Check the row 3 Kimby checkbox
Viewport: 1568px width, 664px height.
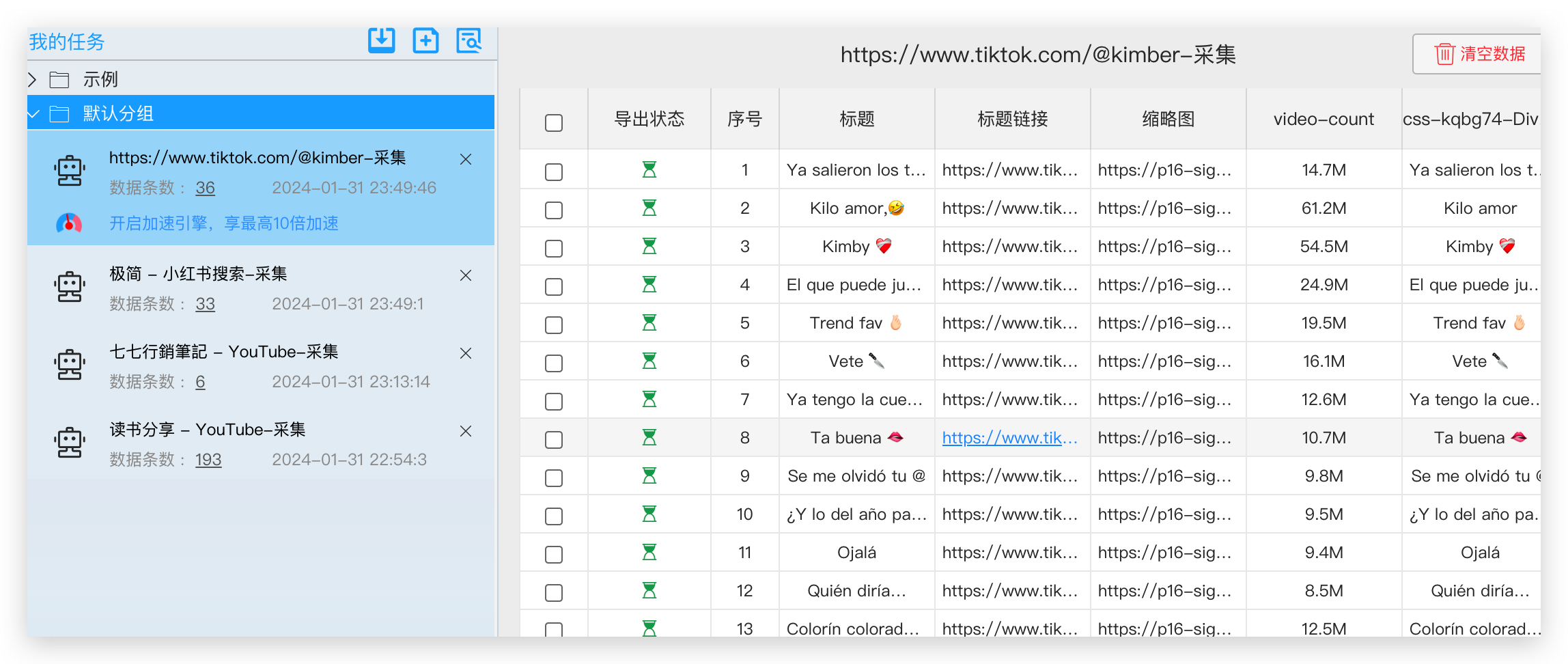[x=554, y=248]
